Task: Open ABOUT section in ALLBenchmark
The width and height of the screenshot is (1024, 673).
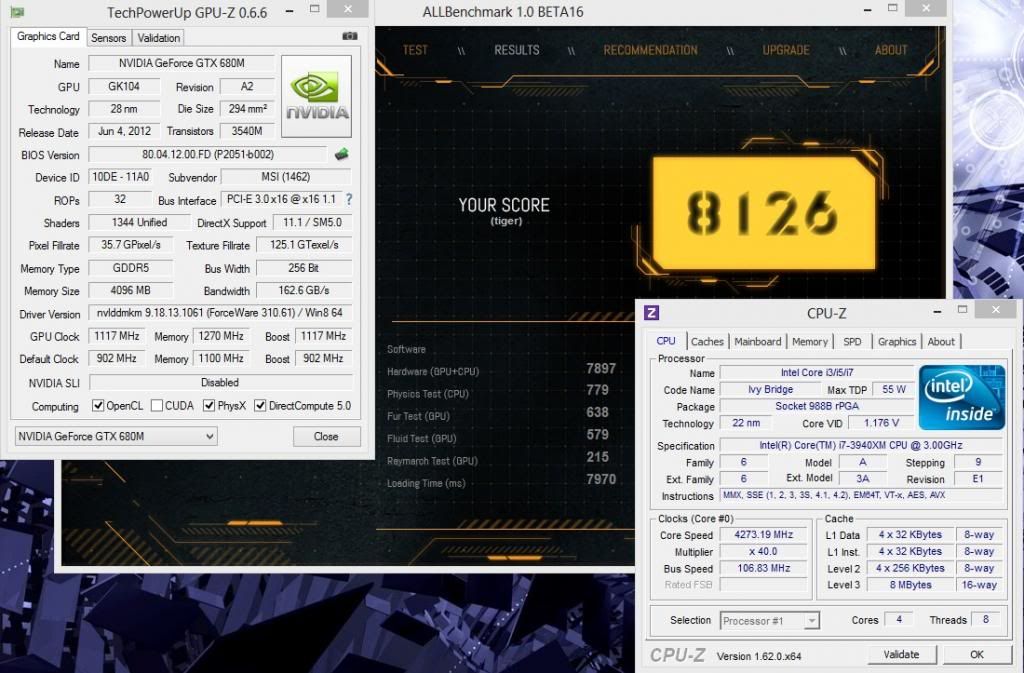Action: pyautogui.click(x=891, y=50)
